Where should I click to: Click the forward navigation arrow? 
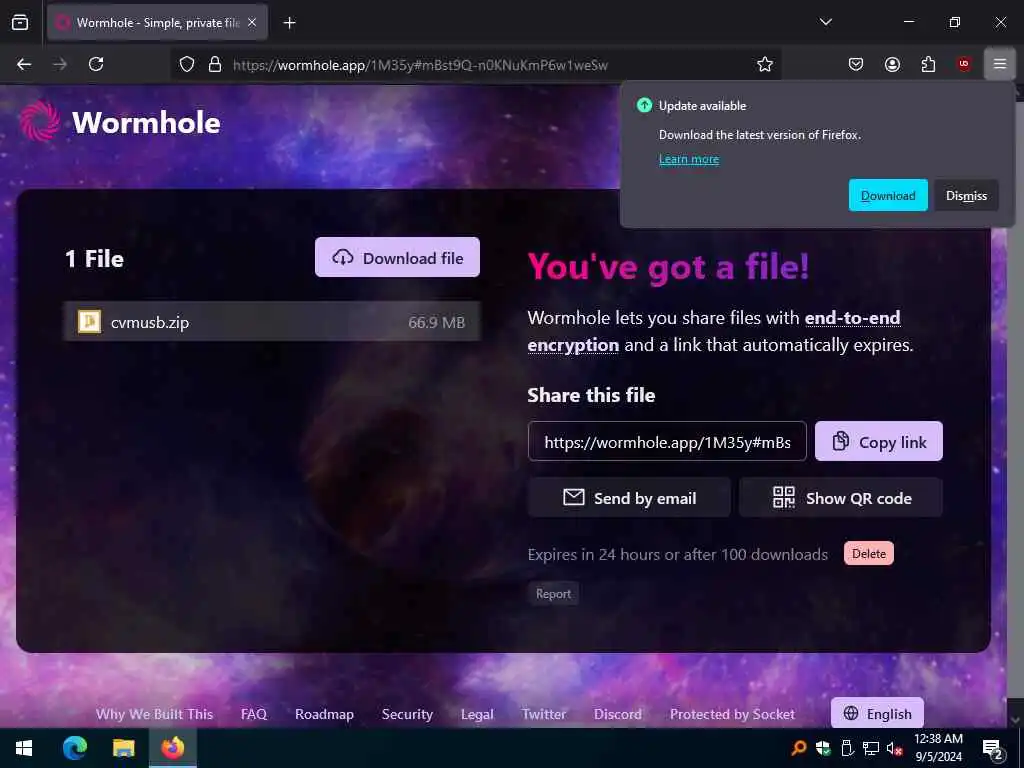pyautogui.click(x=60, y=64)
